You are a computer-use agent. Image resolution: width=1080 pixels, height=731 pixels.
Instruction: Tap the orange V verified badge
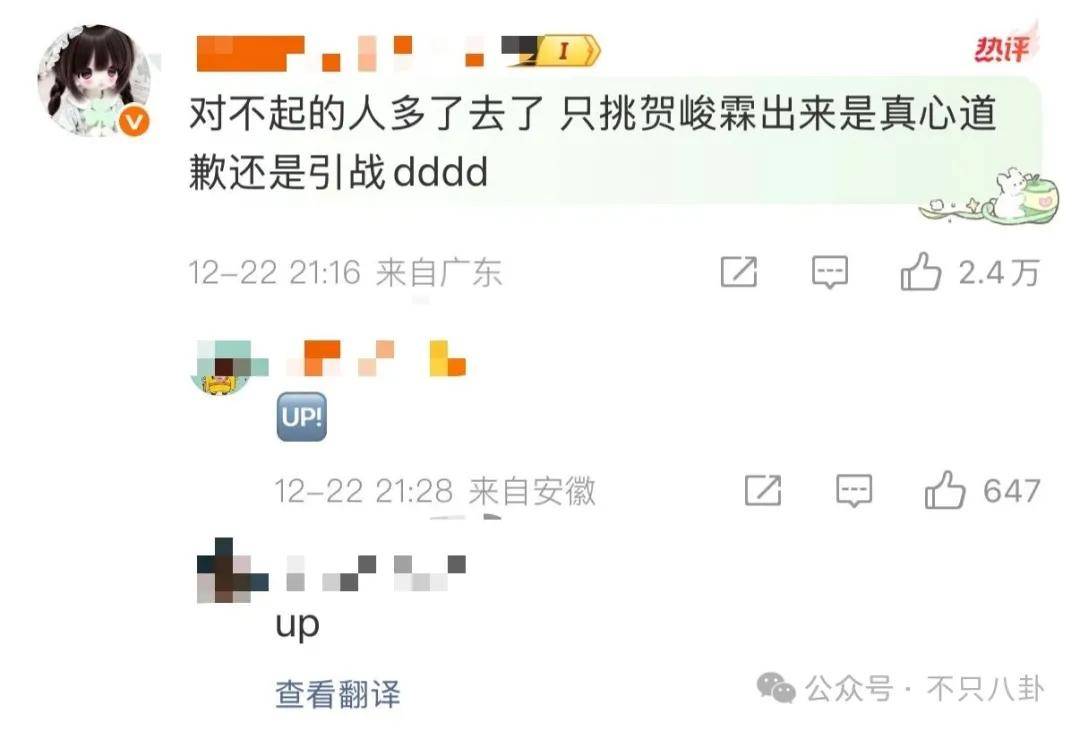pos(134,123)
